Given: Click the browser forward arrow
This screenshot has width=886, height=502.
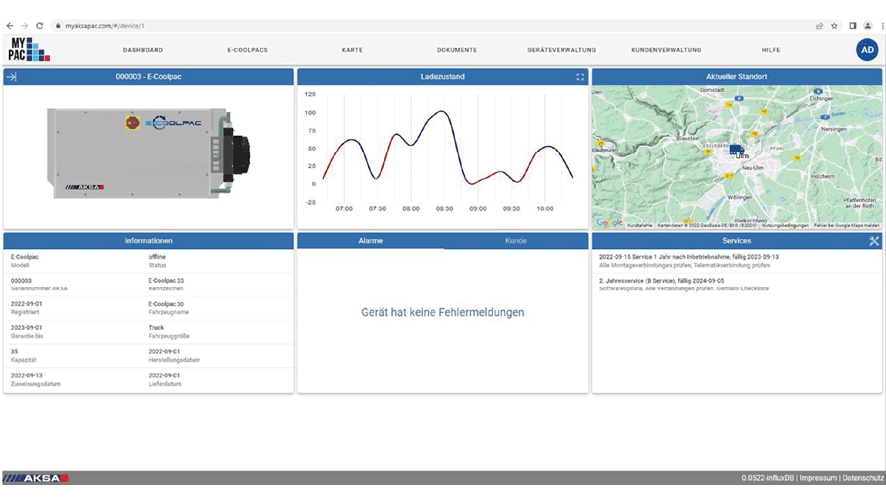Looking at the screenshot, I should click(24, 26).
